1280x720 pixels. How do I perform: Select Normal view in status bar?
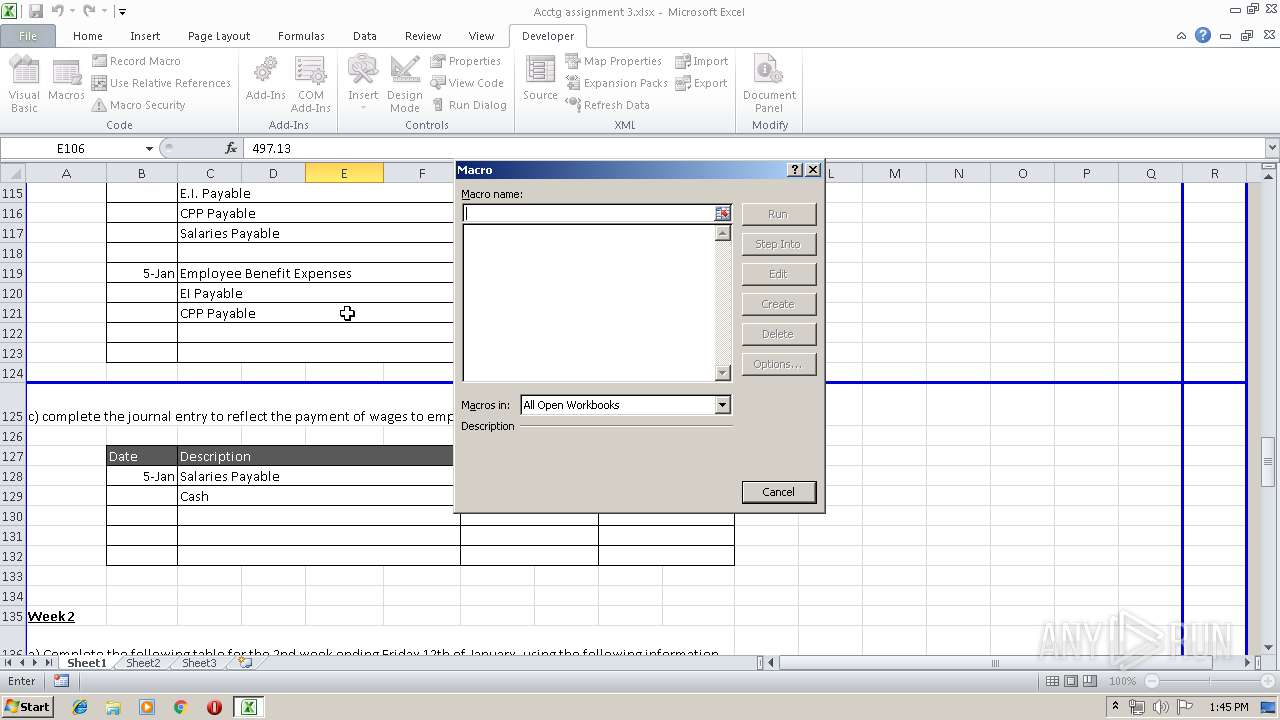click(1052, 681)
